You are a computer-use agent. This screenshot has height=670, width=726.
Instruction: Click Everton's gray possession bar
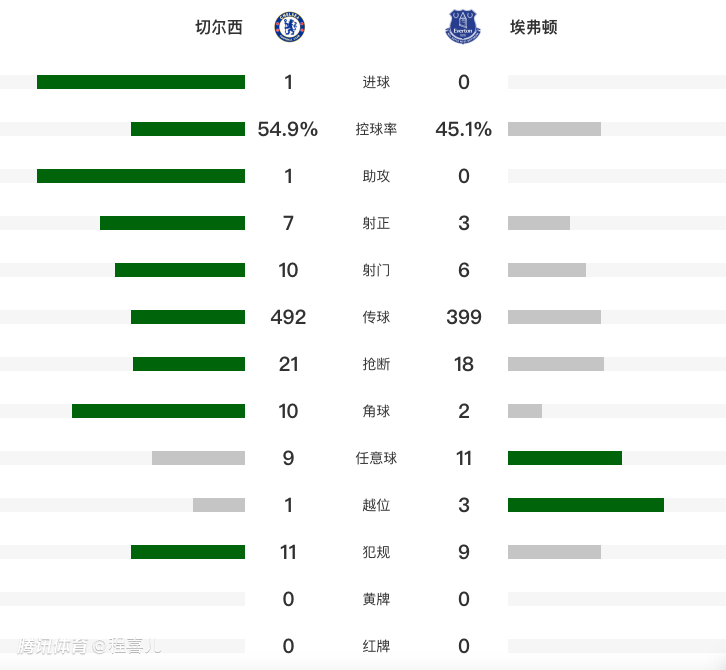pos(554,129)
